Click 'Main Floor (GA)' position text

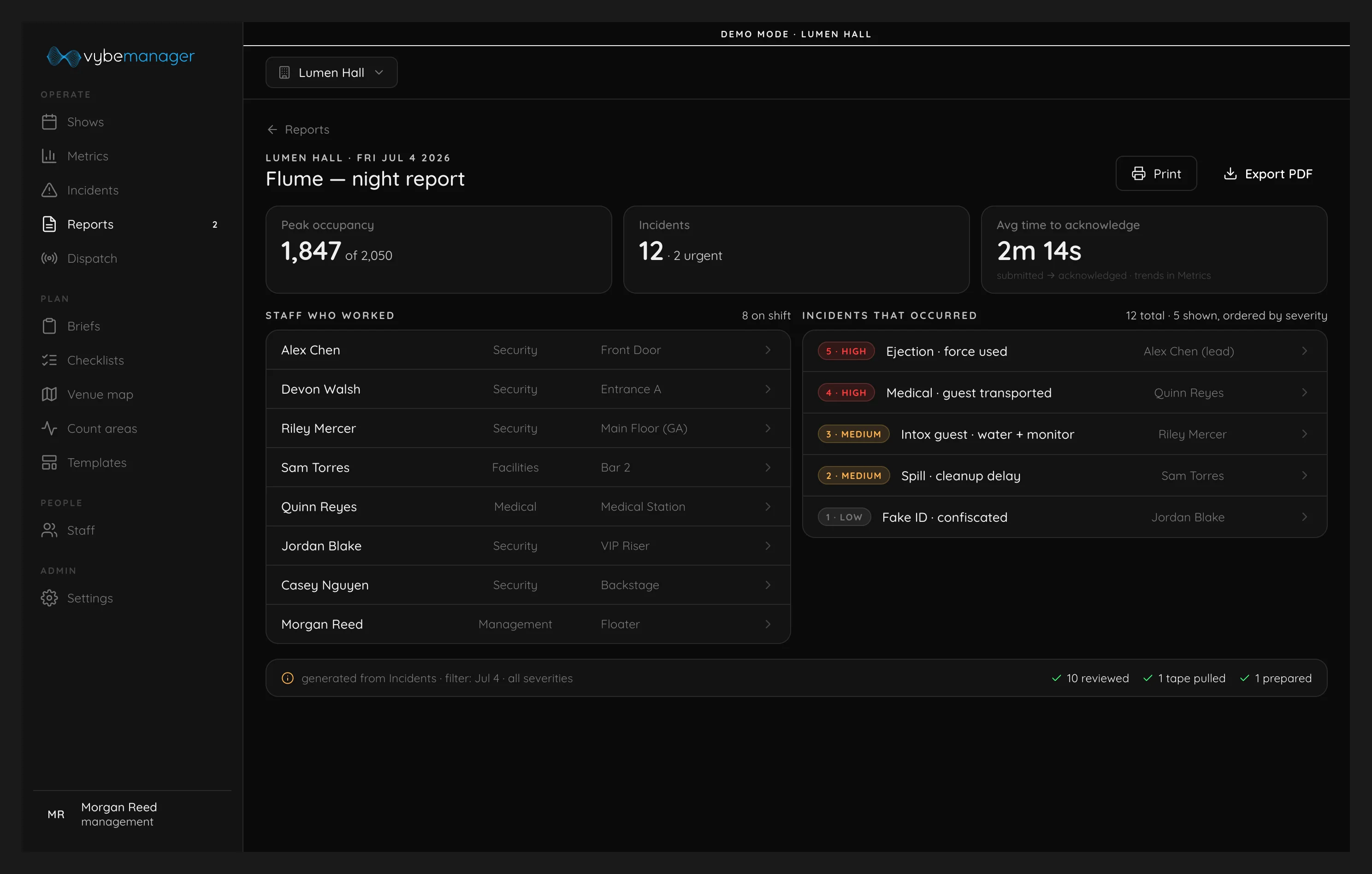tap(644, 428)
